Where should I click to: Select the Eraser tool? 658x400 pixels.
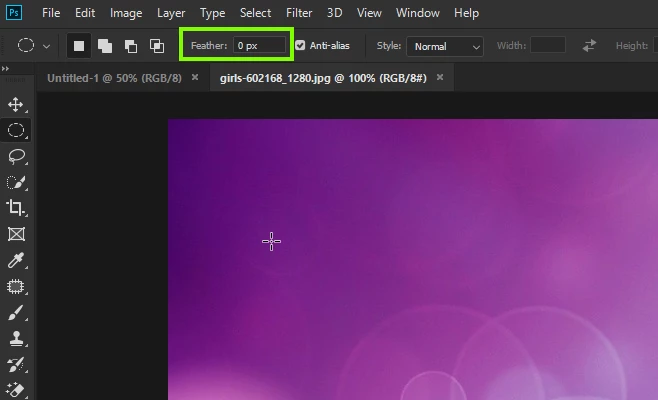[16, 390]
